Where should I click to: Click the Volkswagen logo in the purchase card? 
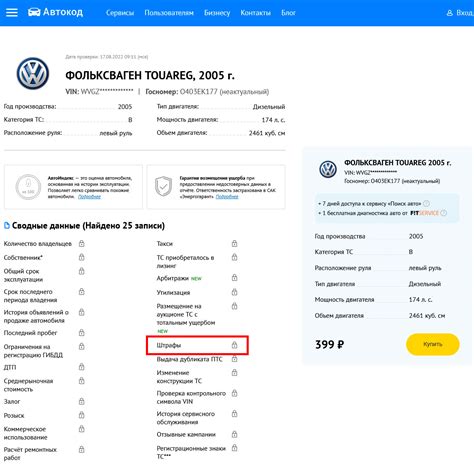coord(328,169)
